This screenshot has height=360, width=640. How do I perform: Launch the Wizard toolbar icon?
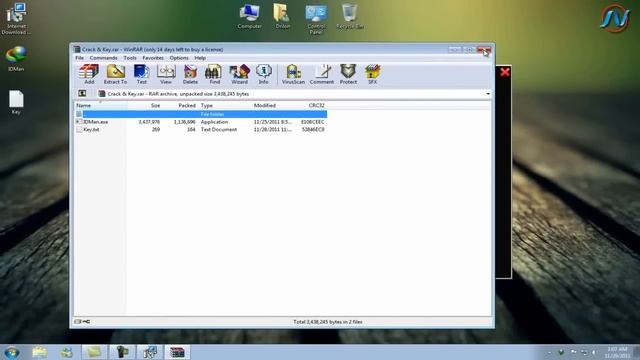(x=240, y=74)
